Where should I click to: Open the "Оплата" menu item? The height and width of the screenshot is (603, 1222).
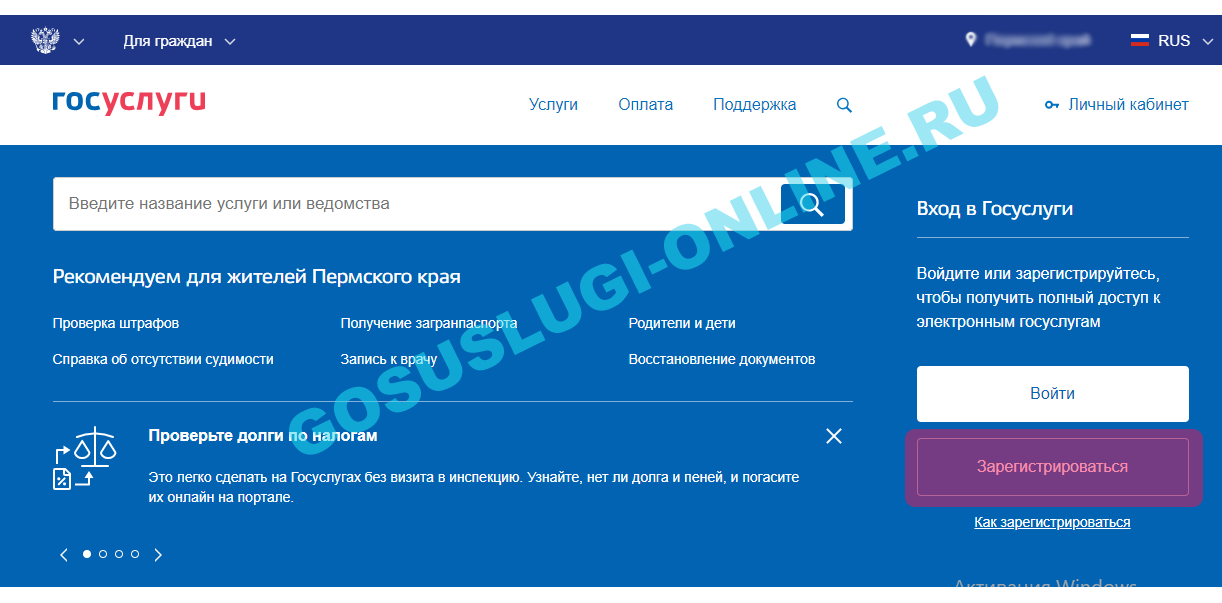645,104
